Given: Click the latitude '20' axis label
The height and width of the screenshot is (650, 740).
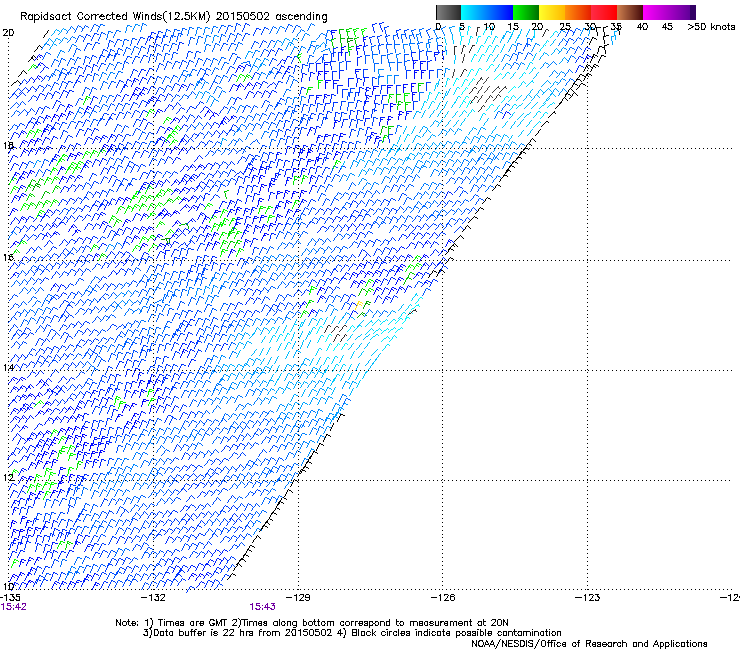Looking at the screenshot, I should [x=8, y=33].
